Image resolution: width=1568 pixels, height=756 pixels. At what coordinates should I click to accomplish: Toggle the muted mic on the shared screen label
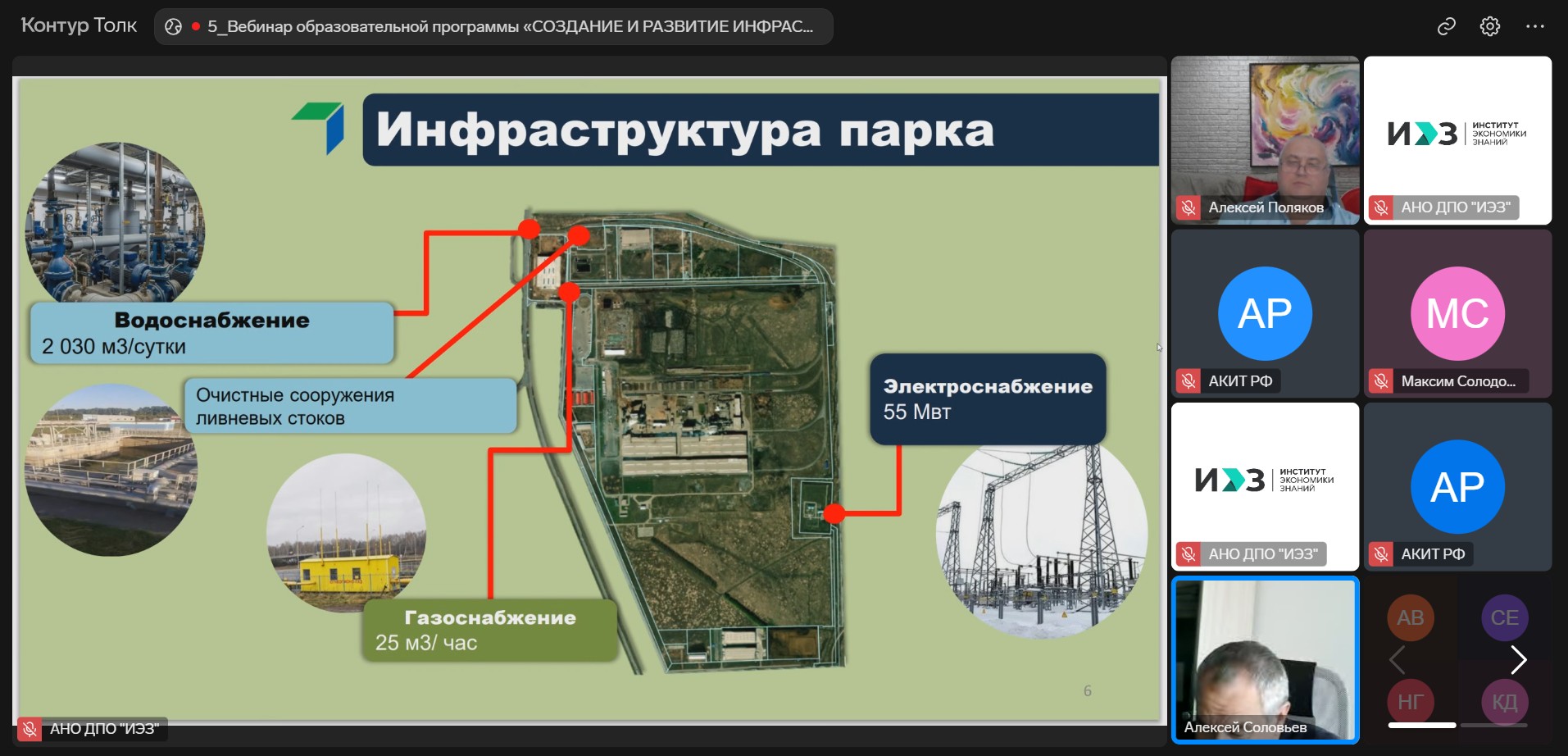30,729
